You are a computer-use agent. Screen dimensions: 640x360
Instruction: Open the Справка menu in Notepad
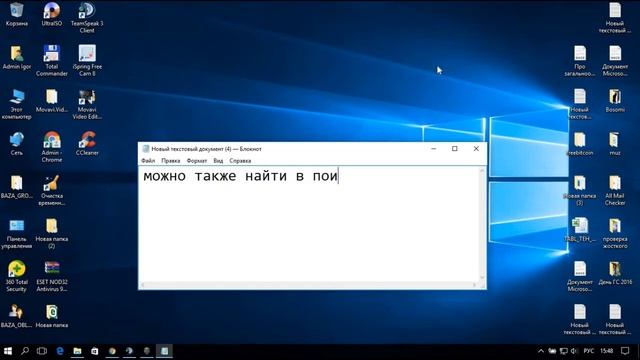tap(240, 161)
